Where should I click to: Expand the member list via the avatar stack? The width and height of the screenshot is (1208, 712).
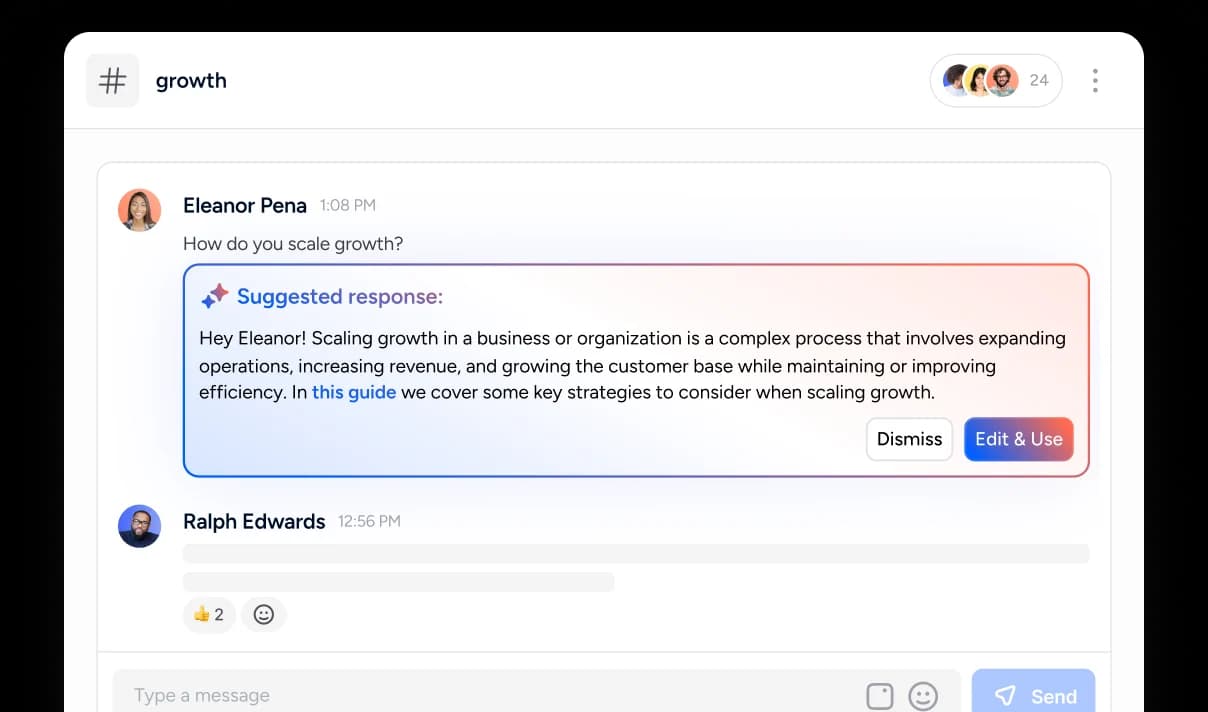point(976,80)
